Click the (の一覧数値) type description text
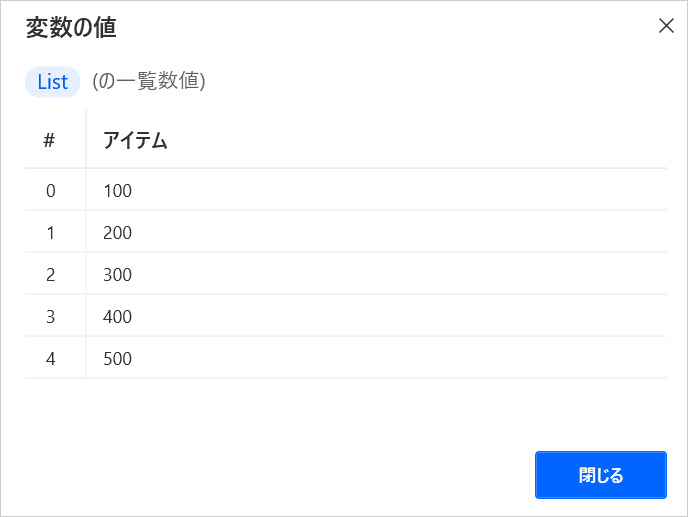This screenshot has width=688, height=517. pyautogui.click(x=149, y=82)
